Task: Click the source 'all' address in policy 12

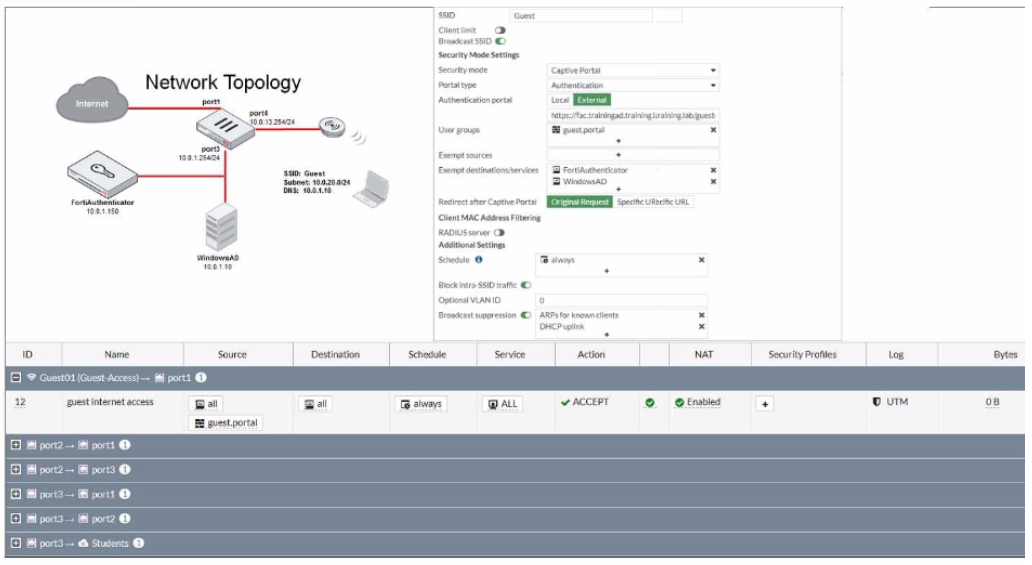Action: pos(206,404)
